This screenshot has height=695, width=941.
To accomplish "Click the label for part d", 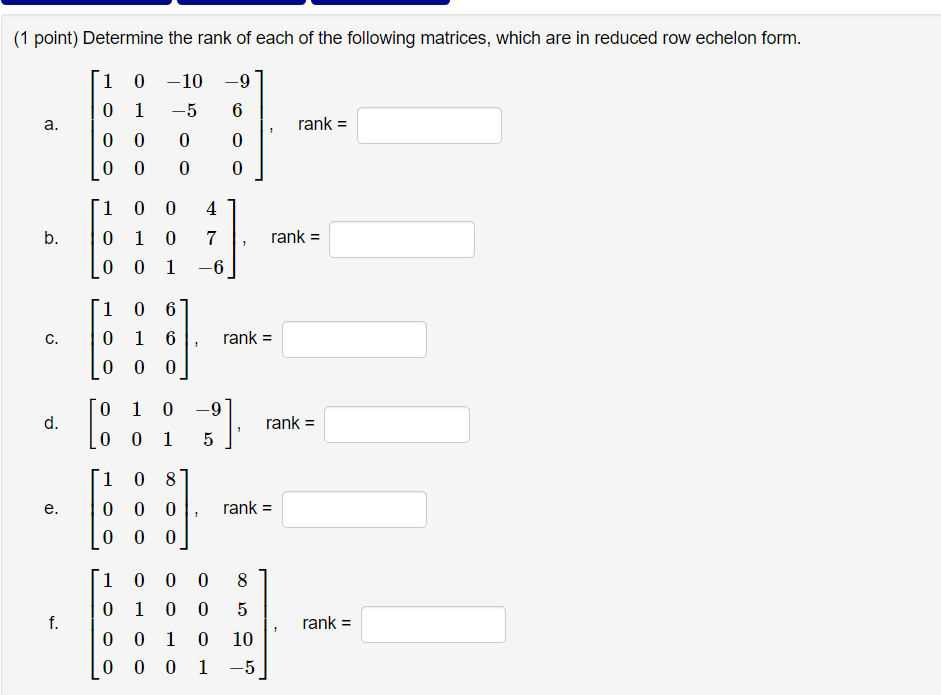I will tap(51, 424).
